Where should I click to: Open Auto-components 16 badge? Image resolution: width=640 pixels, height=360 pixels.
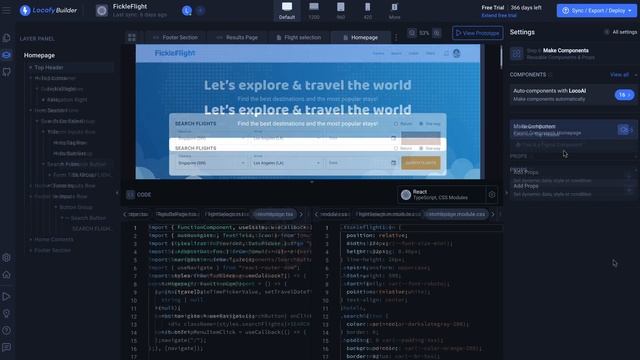click(624, 95)
